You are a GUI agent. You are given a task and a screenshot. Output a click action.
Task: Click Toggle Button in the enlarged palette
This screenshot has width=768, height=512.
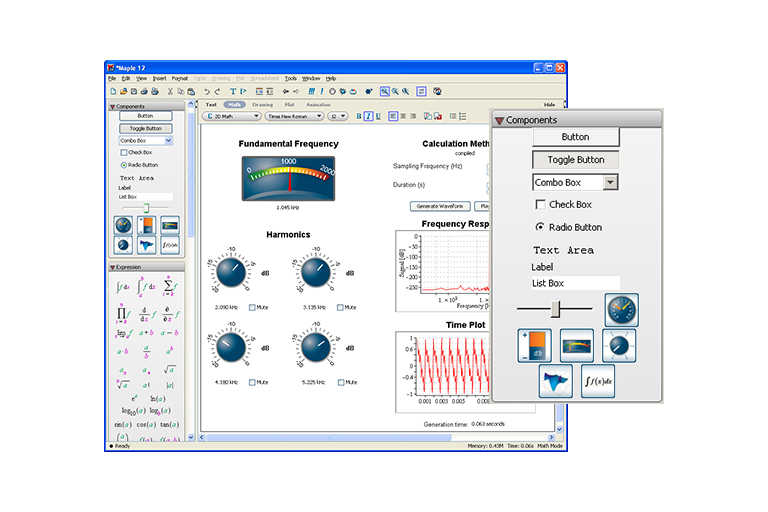[x=575, y=159]
